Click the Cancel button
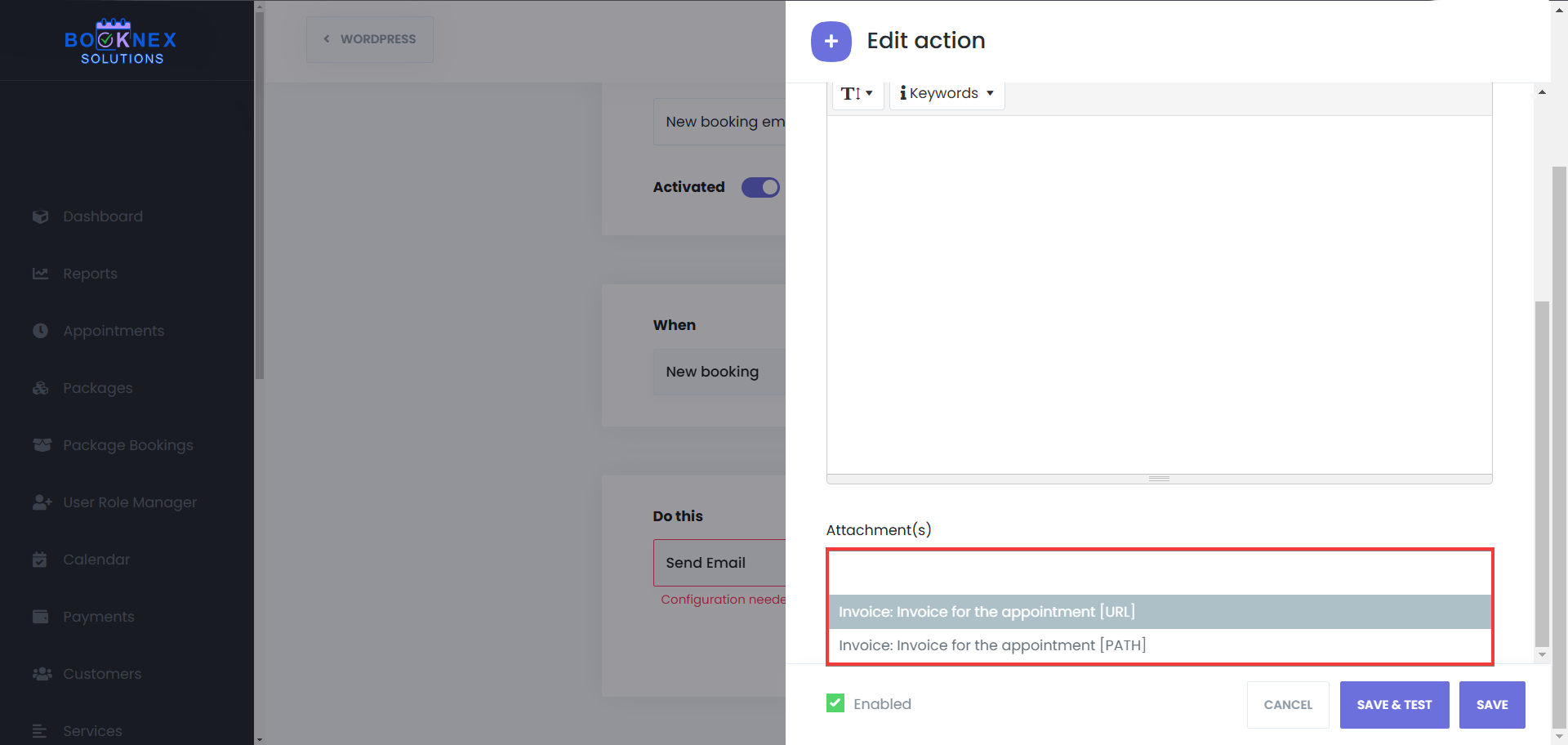 [x=1287, y=705]
